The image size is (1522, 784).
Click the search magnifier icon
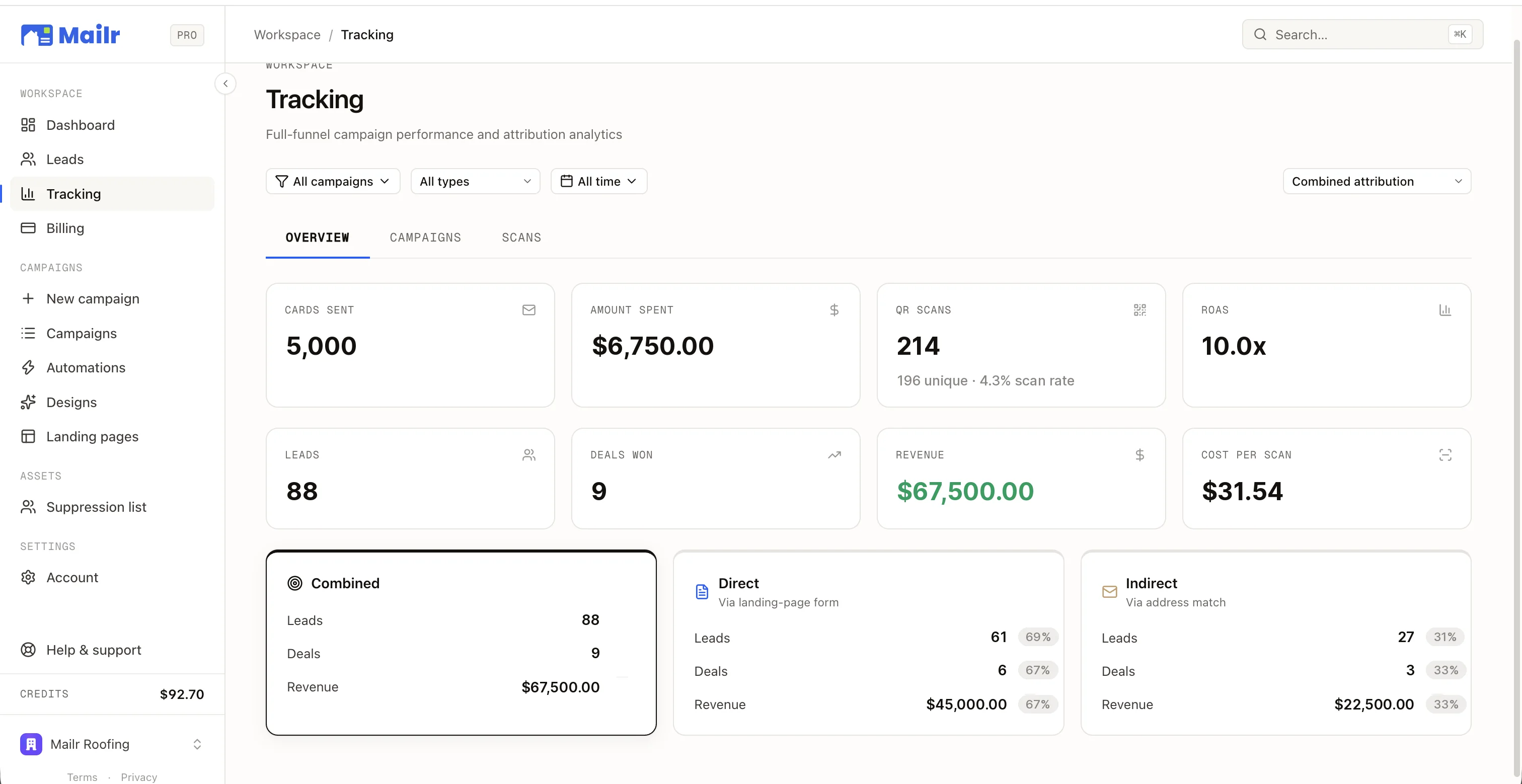1260,34
